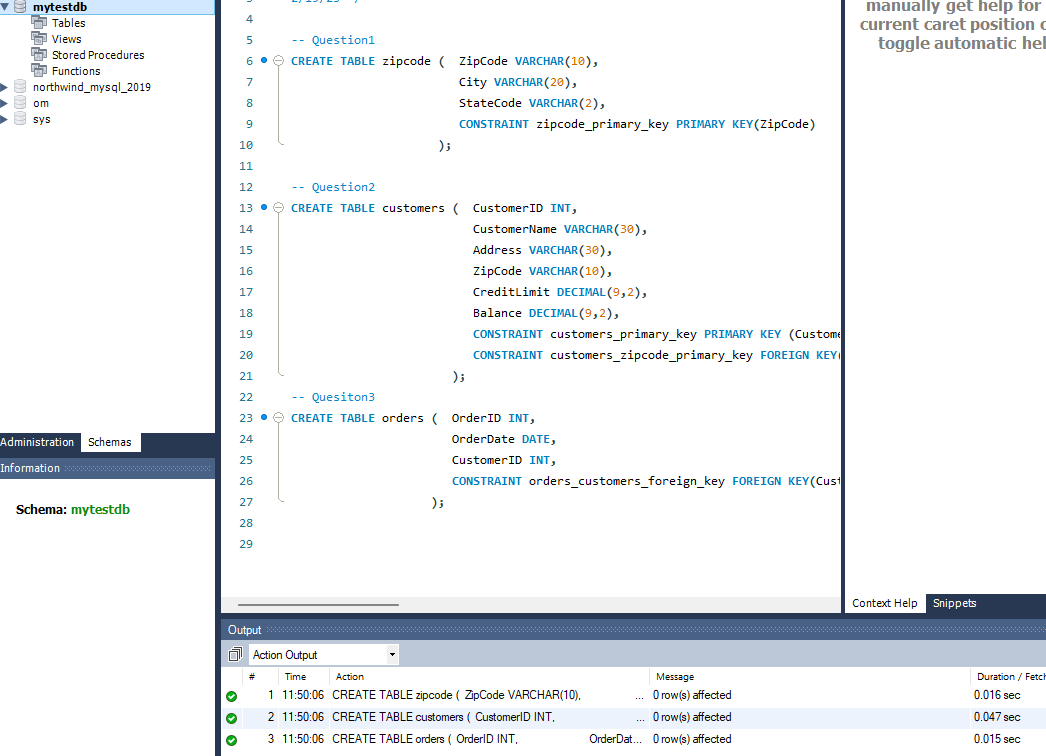Image resolution: width=1046 pixels, height=756 pixels.
Task: Click the Message column header
Action: (x=674, y=677)
